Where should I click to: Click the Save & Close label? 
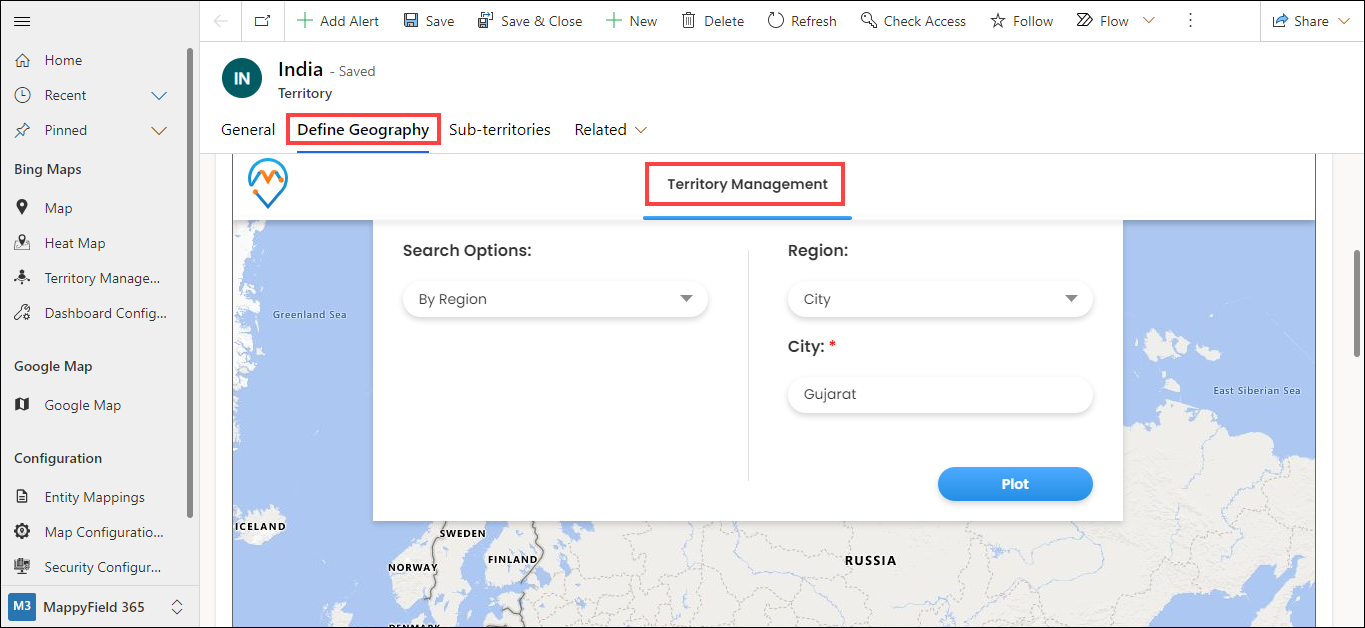541,21
